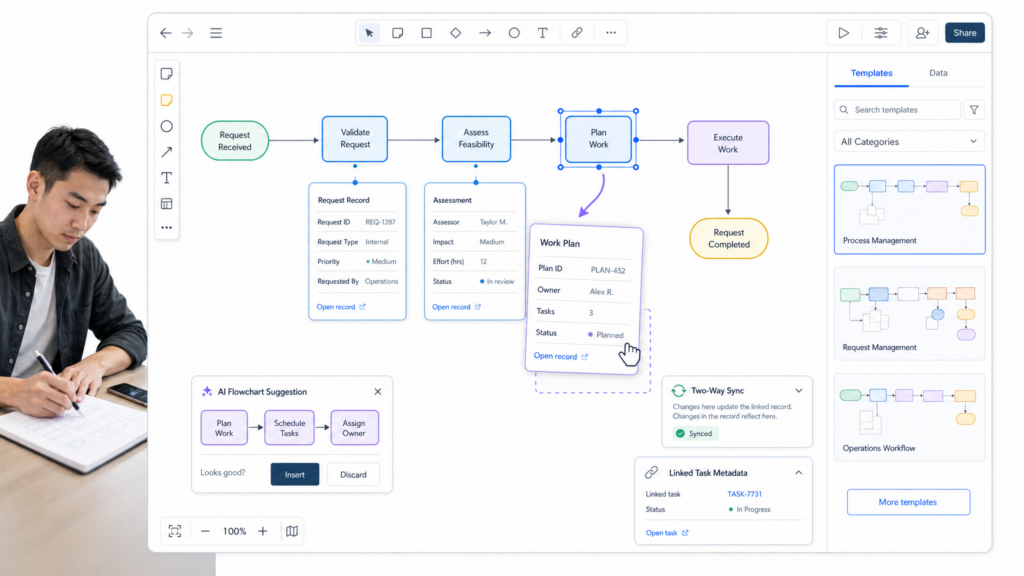Click the Synced status badge
1024x576 pixels.
(x=695, y=434)
